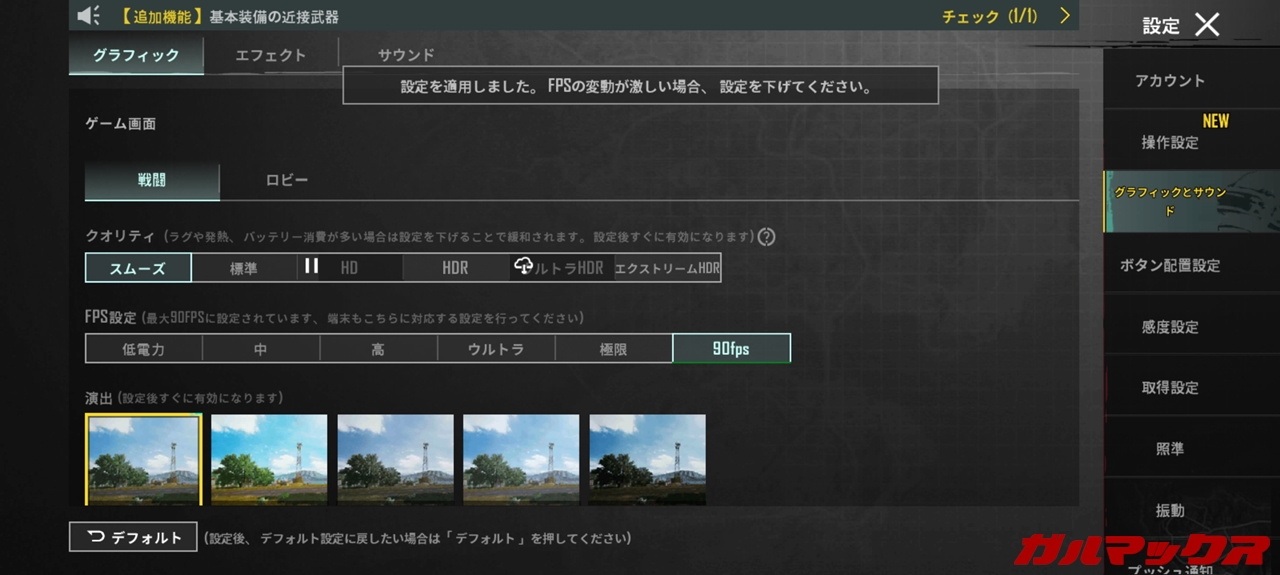Switch to the サウンド tab
Image resolution: width=1280 pixels, height=575 pixels.
pos(406,56)
